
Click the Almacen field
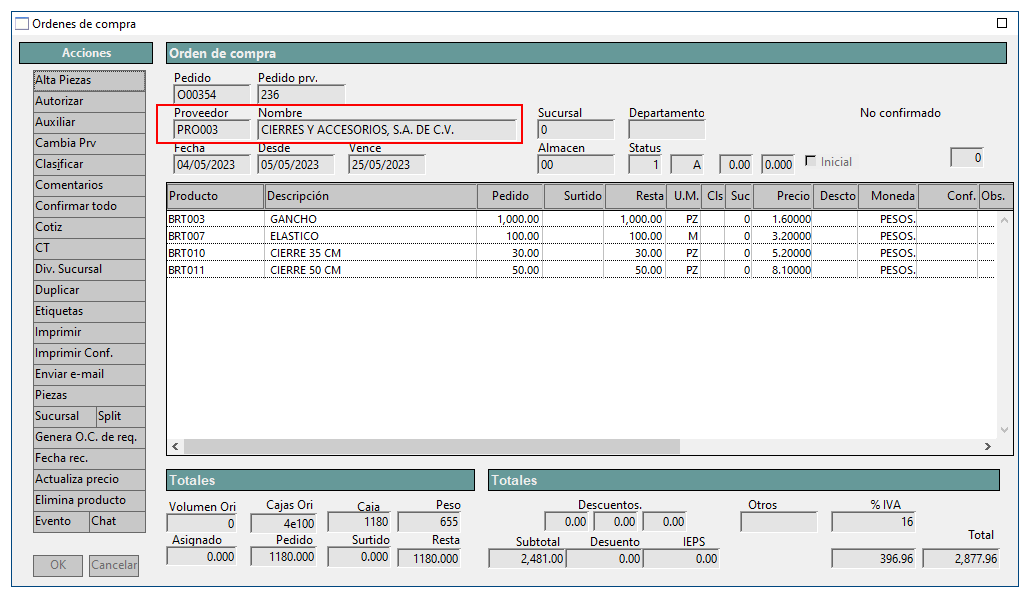pyautogui.click(x=576, y=165)
